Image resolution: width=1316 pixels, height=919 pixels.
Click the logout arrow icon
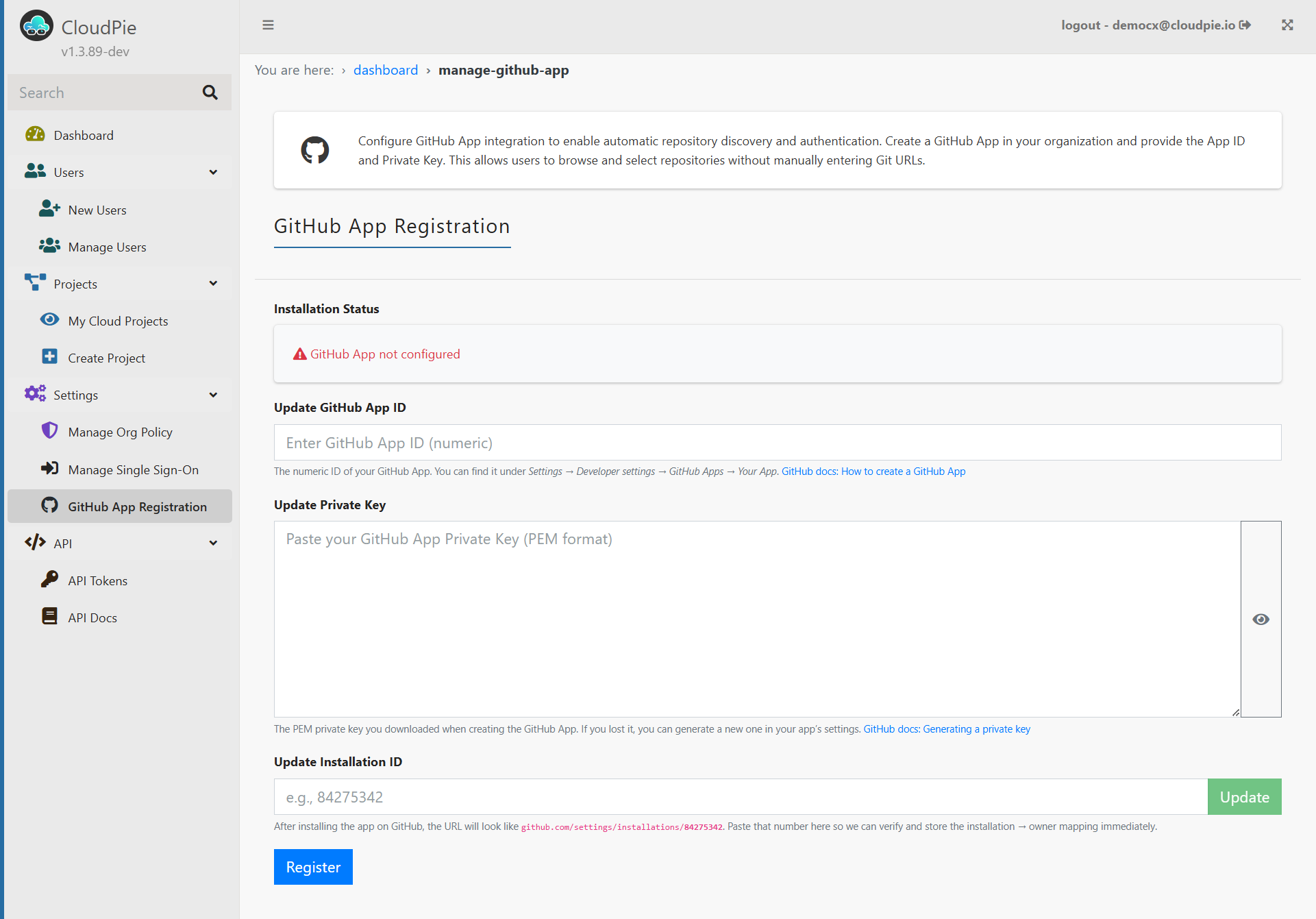tap(1245, 25)
